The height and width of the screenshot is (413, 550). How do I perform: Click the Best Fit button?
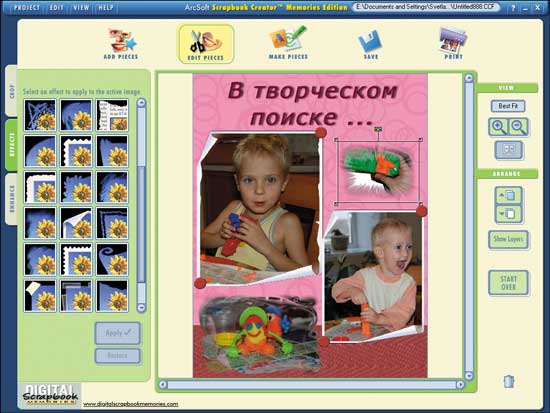[508, 106]
